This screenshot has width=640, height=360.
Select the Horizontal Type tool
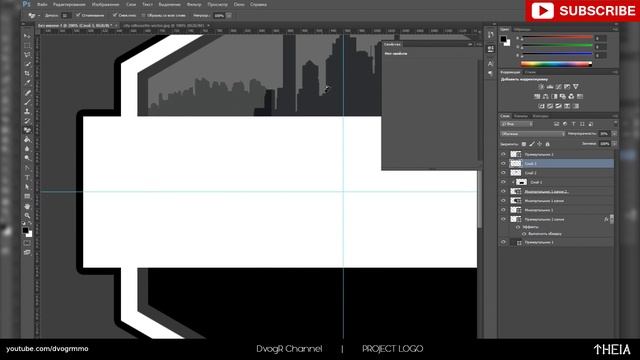point(27,178)
